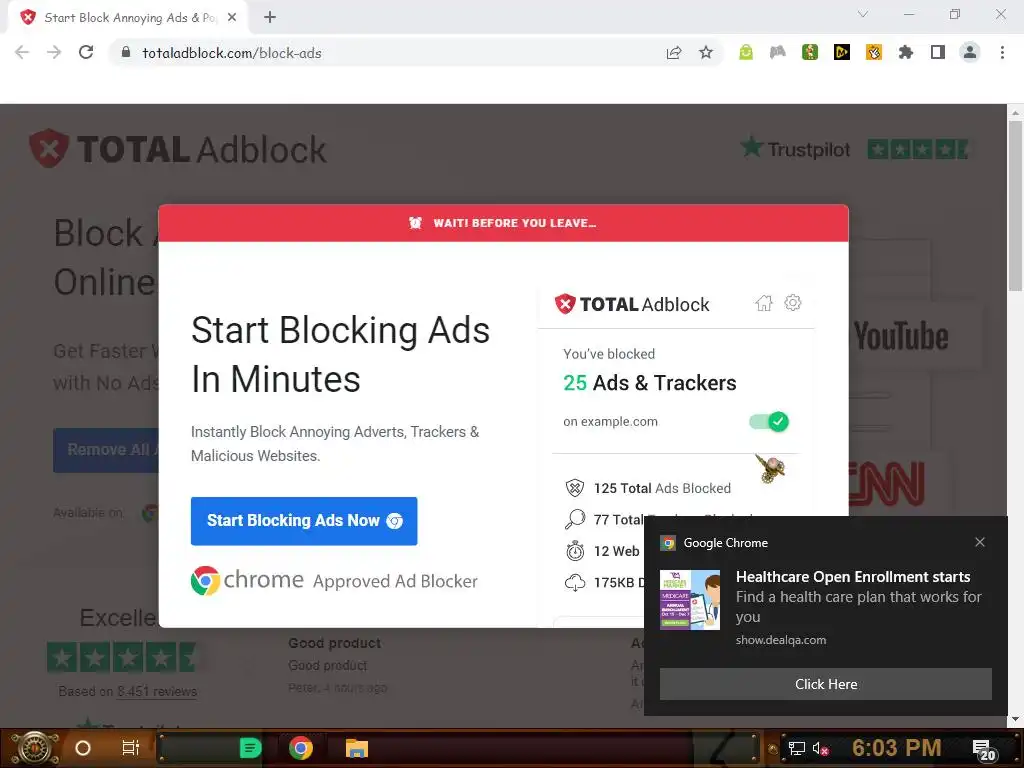Close the Google Chrome notification

pos(980,542)
